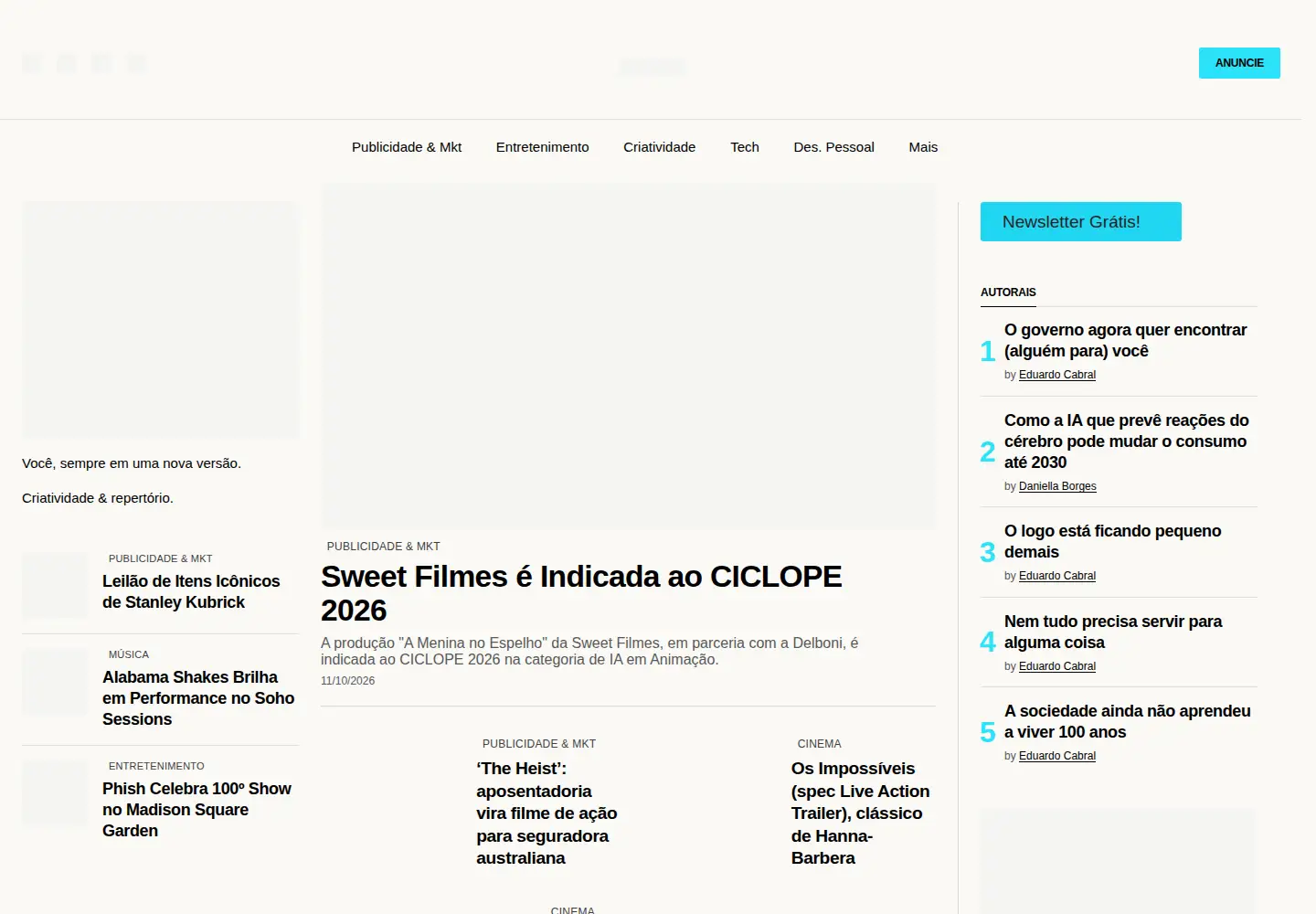Click the ranking number 3 in Autorais
The width and height of the screenshot is (1316, 914).
pos(987,552)
